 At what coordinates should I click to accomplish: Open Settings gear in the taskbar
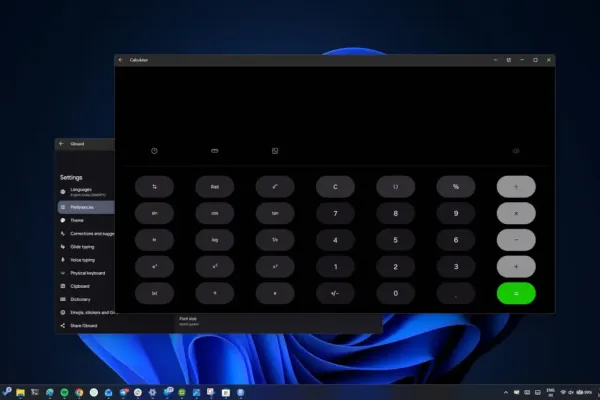pyautogui.click(x=152, y=392)
